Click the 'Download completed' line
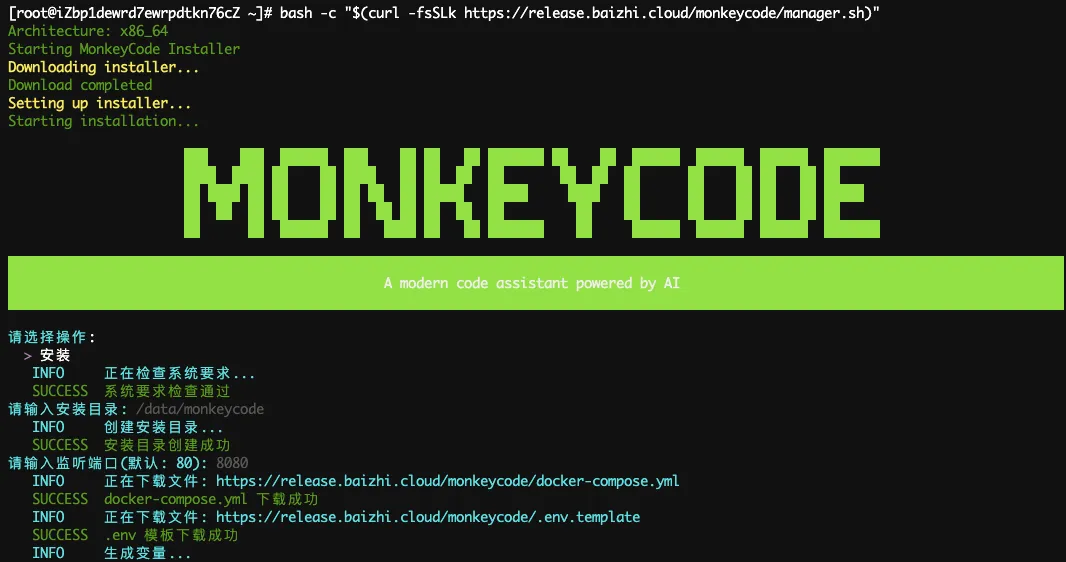Image resolution: width=1066 pixels, height=562 pixels. tap(80, 85)
